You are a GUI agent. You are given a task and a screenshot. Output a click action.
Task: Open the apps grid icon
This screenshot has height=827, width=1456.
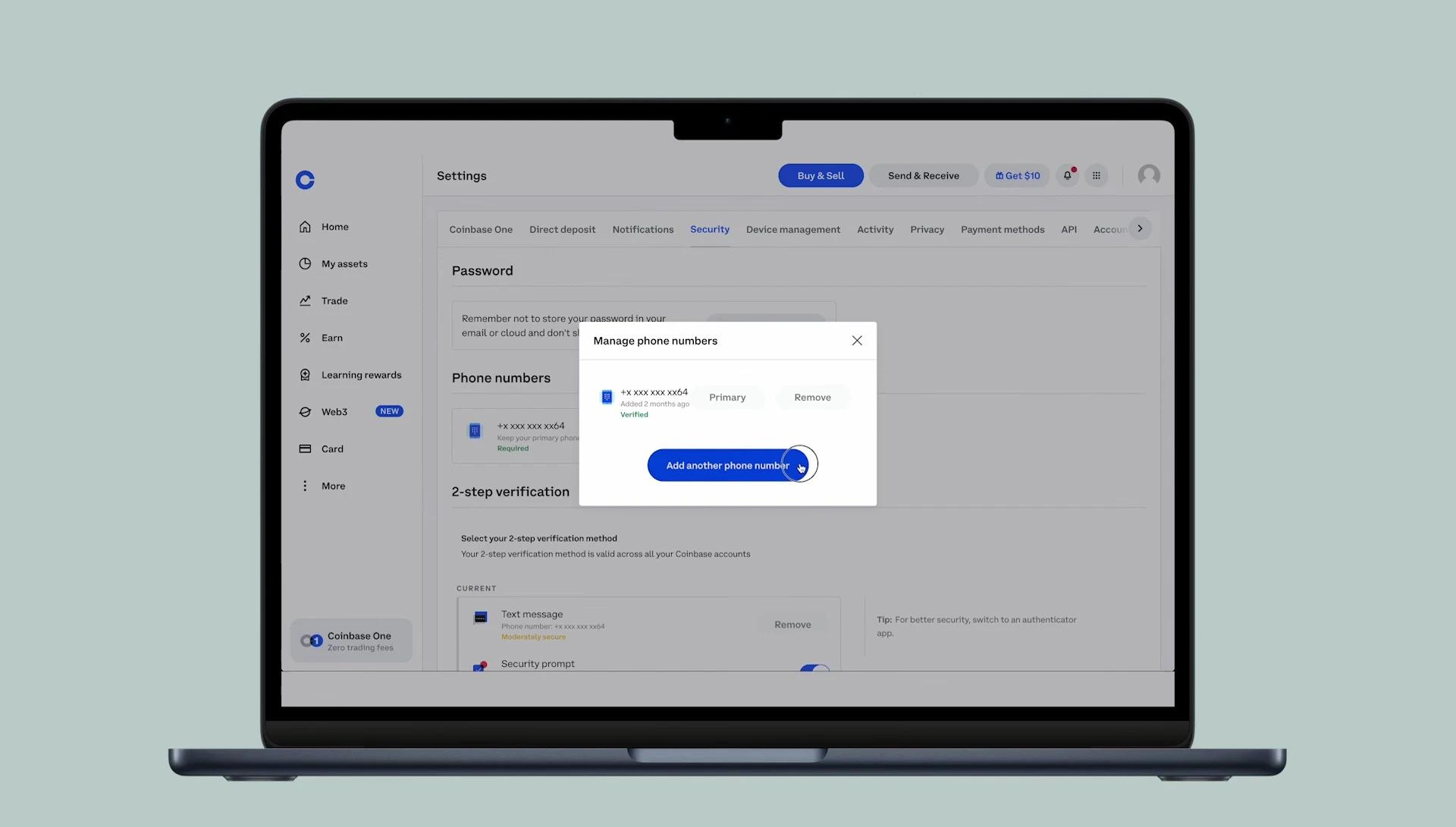1097,175
